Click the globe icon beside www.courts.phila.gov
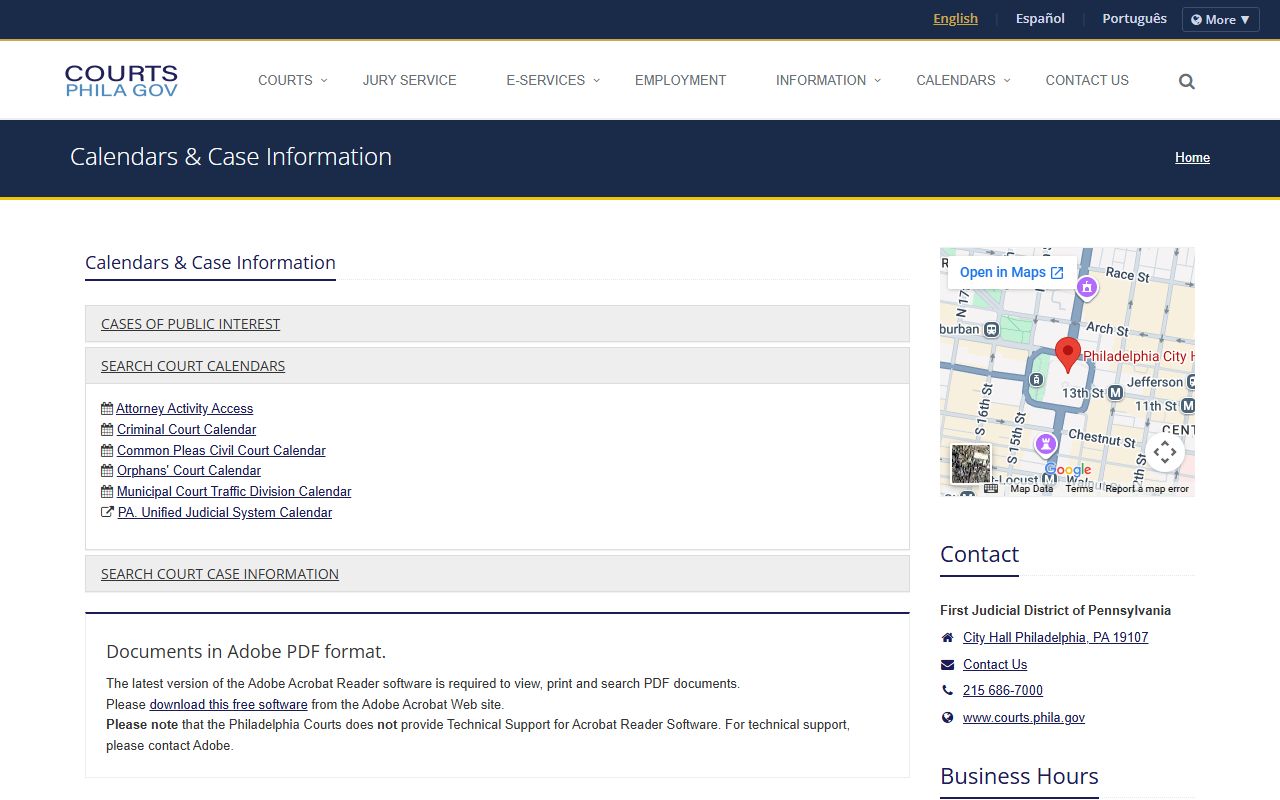1280x800 pixels. coord(948,718)
